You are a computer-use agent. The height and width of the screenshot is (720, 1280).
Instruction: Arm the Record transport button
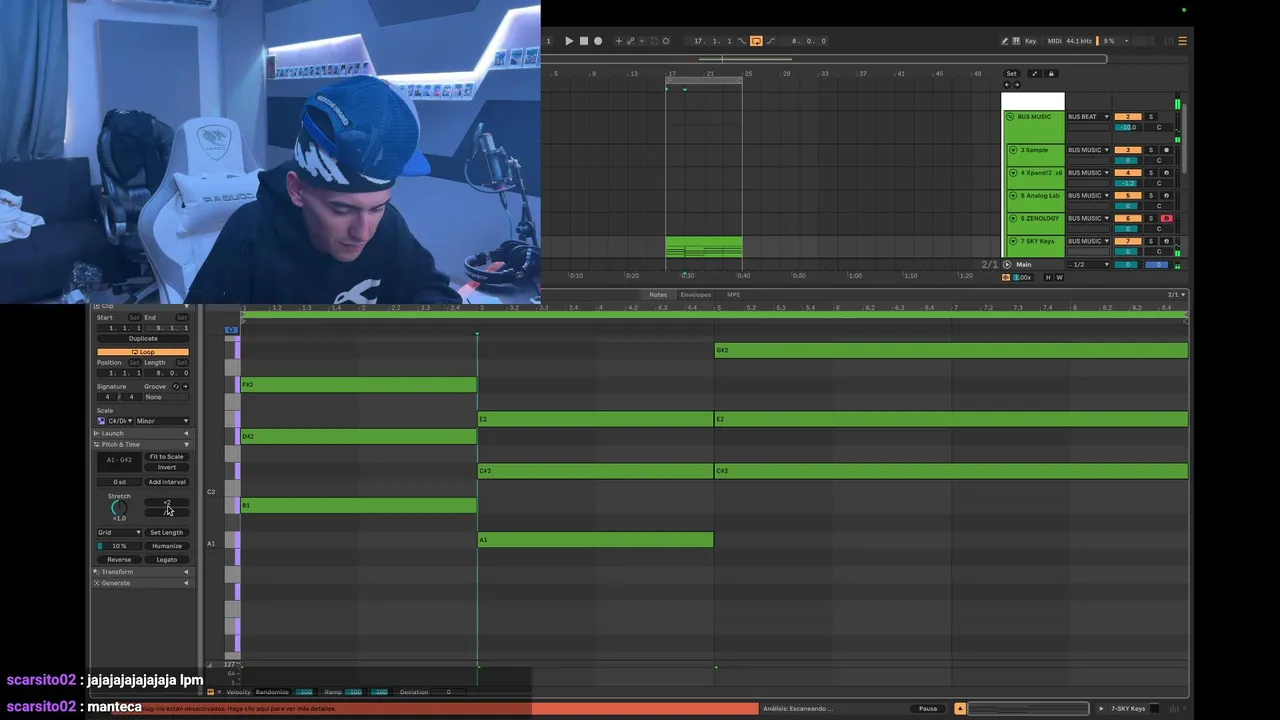pos(598,41)
